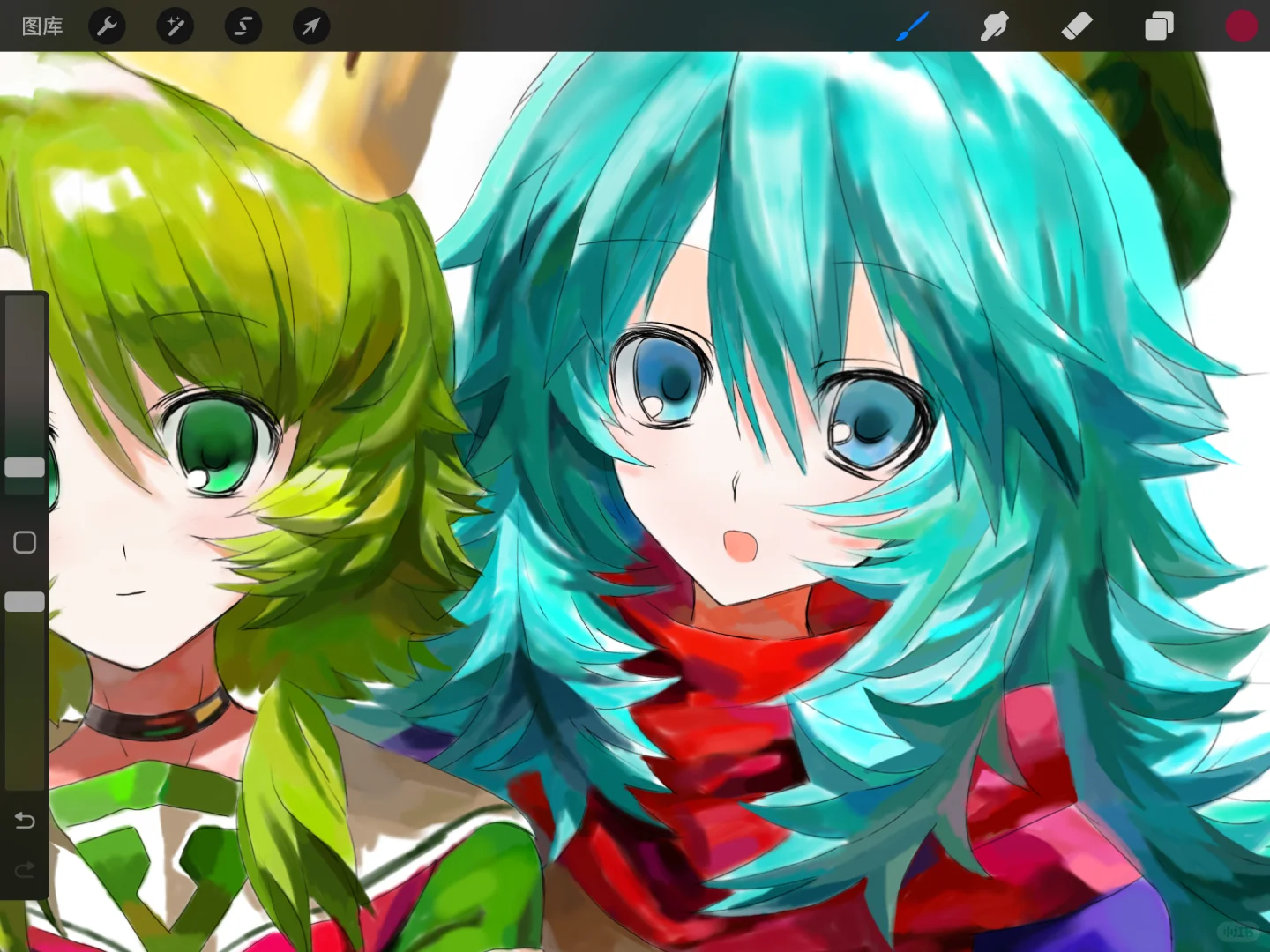1270x952 pixels.
Task: Open the Adjustments magic wand menu
Action: [x=175, y=26]
